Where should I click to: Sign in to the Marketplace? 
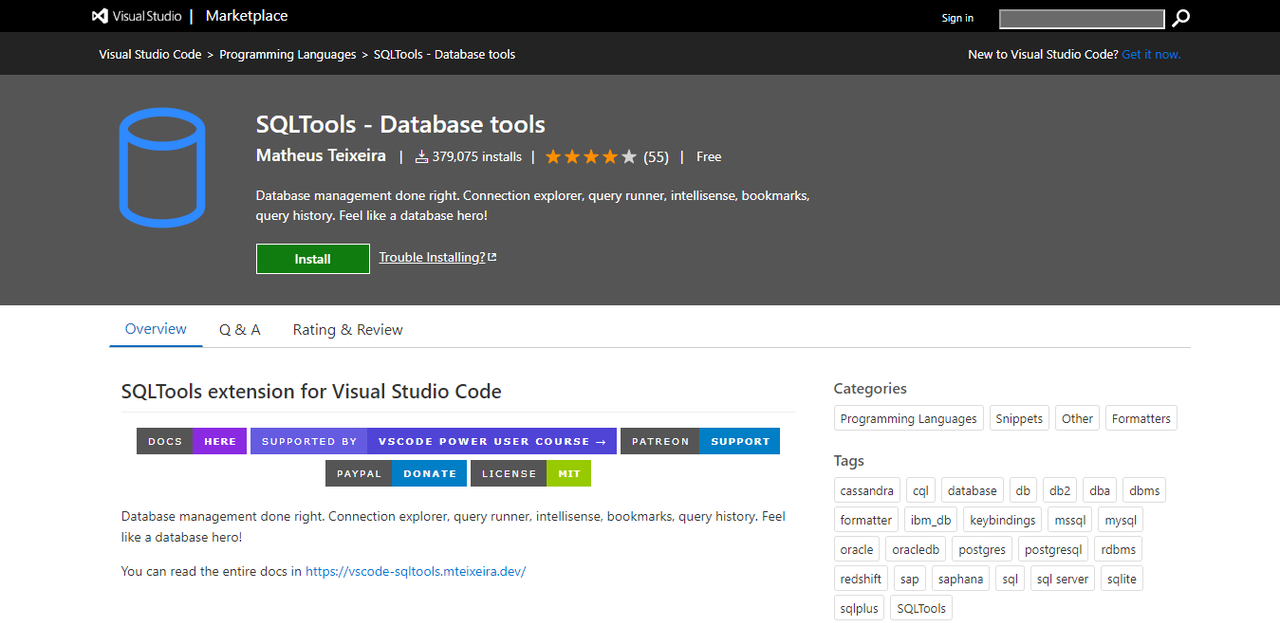coord(957,18)
